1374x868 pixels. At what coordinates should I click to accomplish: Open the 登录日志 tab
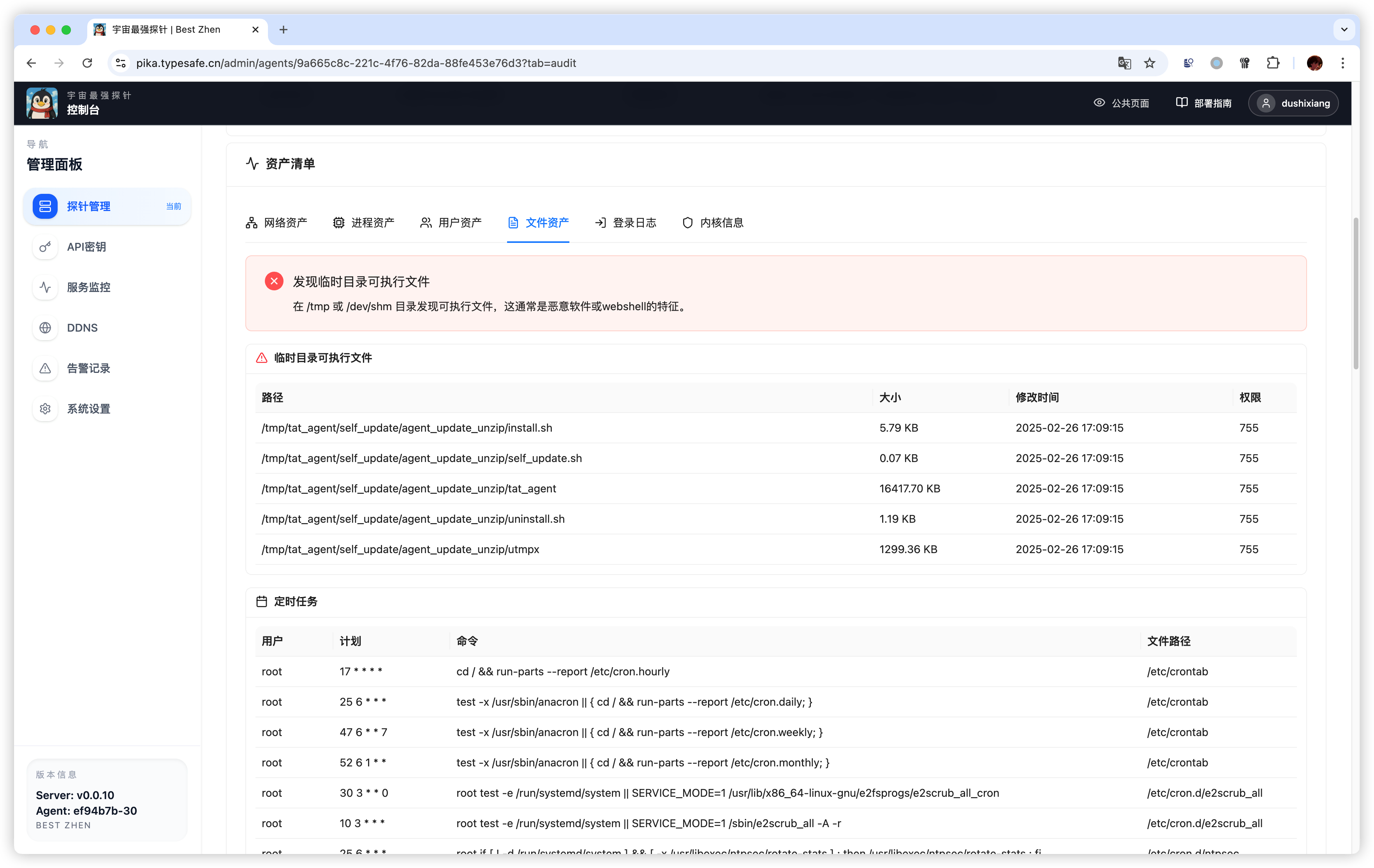[625, 222]
